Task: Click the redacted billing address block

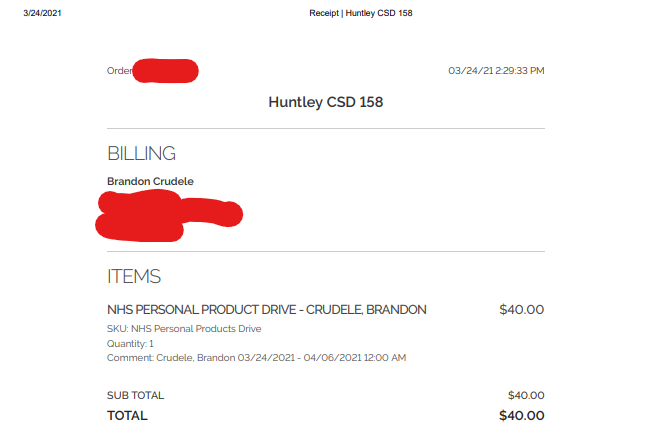Action: [x=165, y=215]
